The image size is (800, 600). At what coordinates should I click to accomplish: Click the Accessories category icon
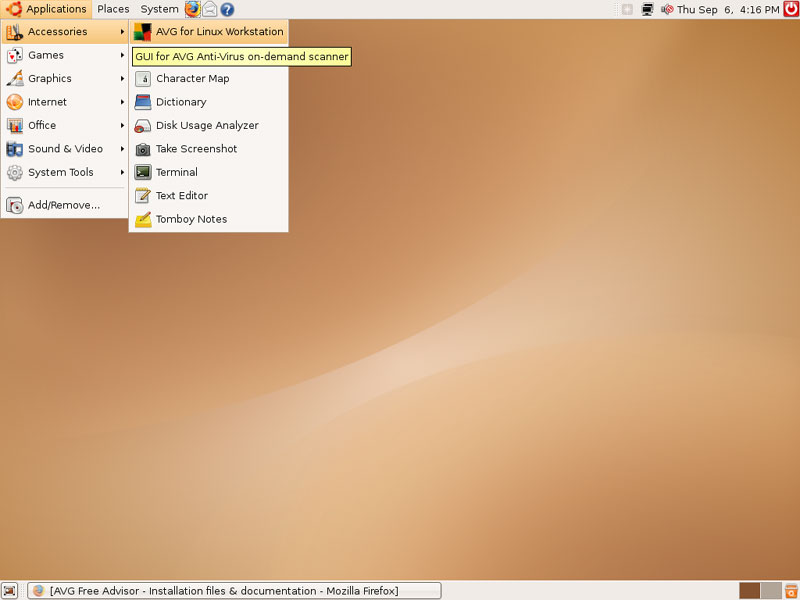click(x=15, y=32)
